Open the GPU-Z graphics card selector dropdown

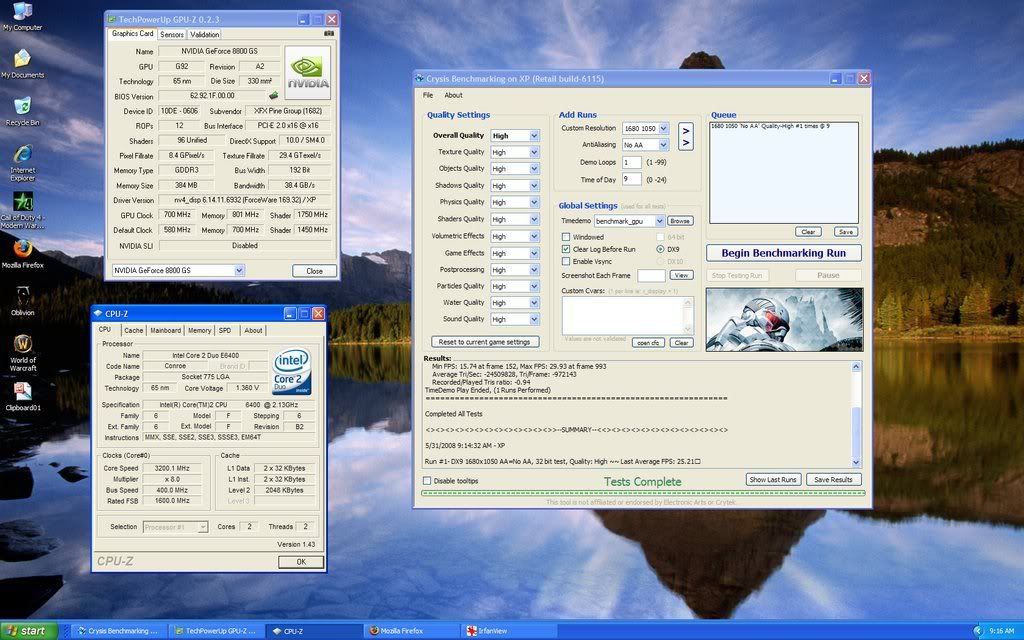[x=239, y=270]
